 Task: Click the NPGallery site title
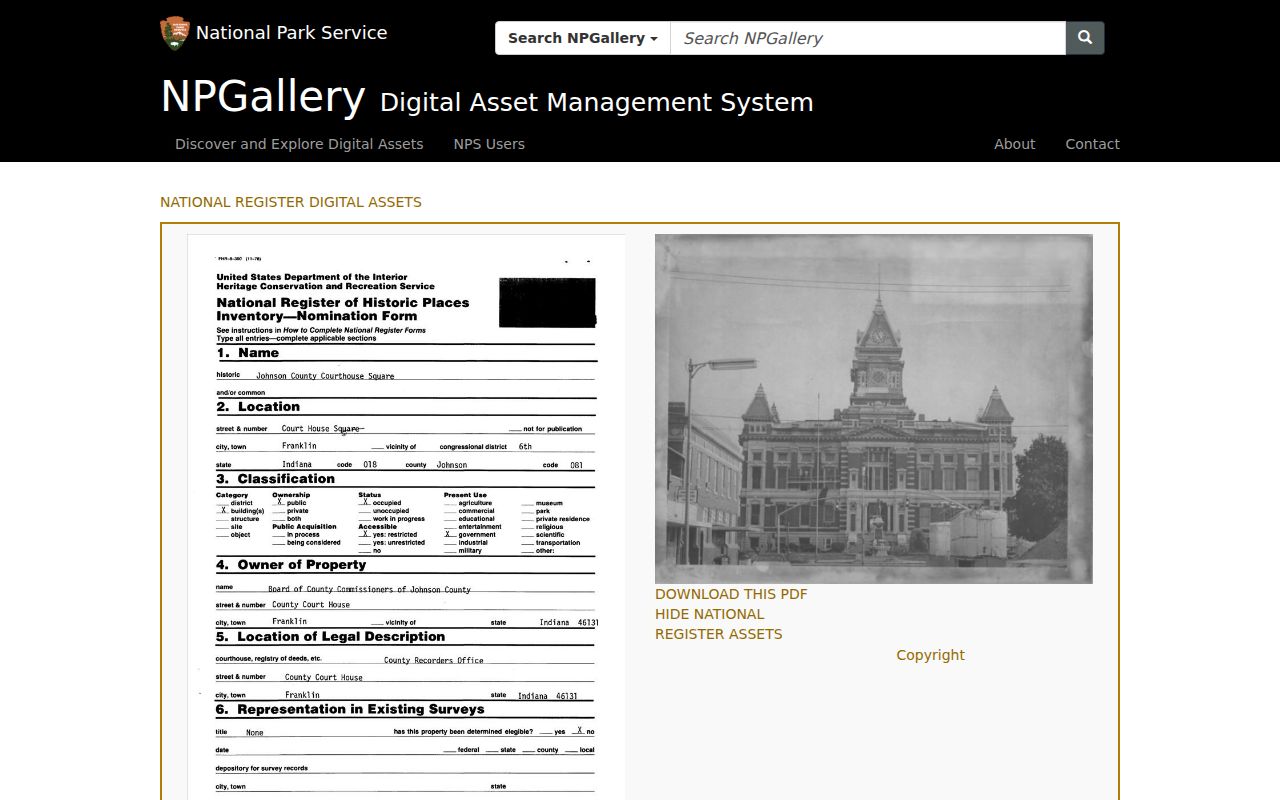263,97
